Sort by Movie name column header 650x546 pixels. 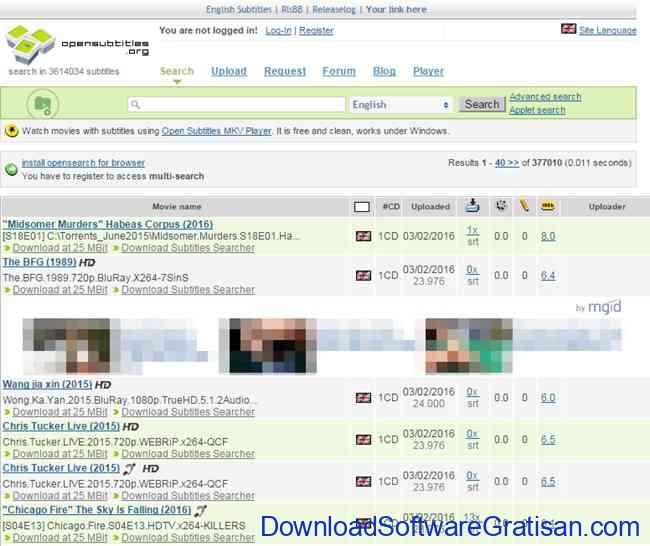pyautogui.click(x=177, y=206)
